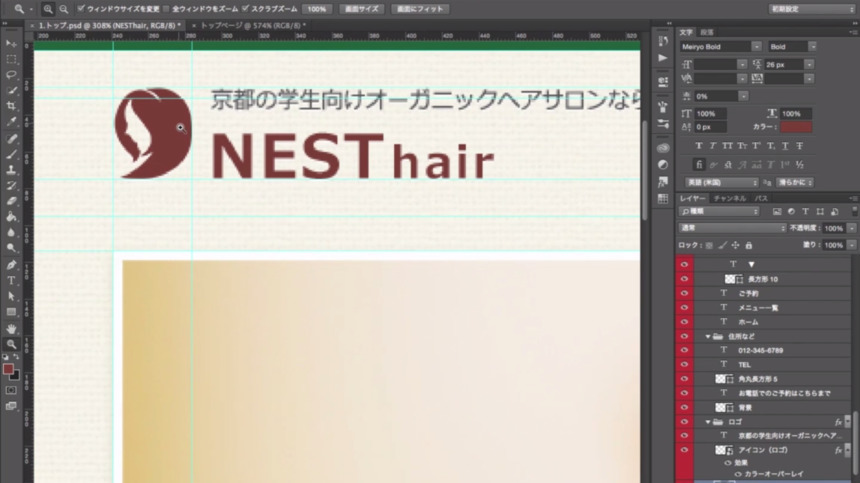Viewport: 860px width, 483px height.
Task: Choose zoom-out mode in options bar
Action: click(x=64, y=9)
